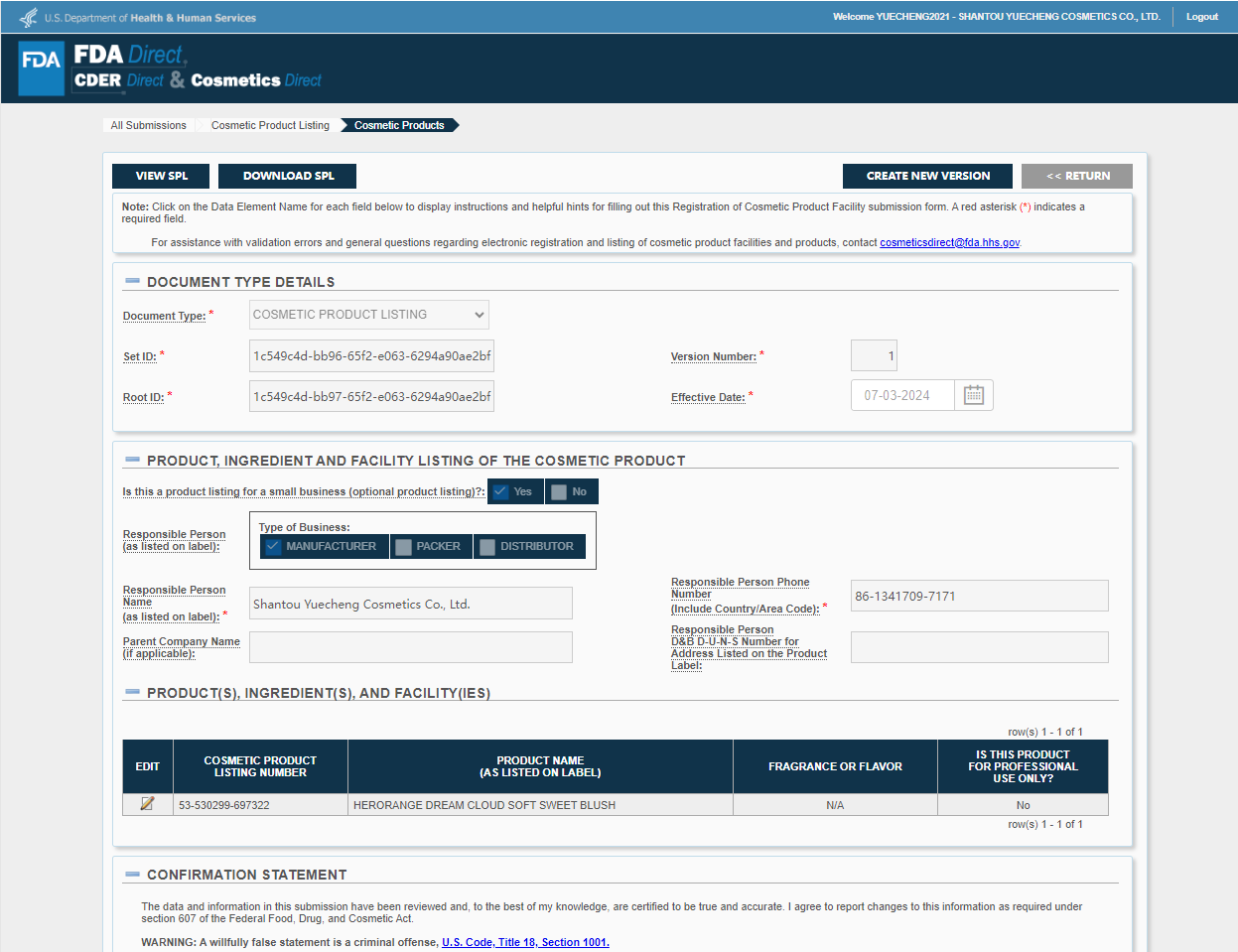Screen dimensions: 1238x952
Task: Click the Responsible Person Name input field
Action: [410, 604]
